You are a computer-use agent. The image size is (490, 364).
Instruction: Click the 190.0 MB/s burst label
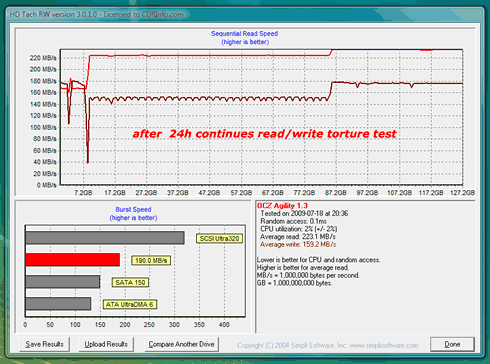click(151, 260)
